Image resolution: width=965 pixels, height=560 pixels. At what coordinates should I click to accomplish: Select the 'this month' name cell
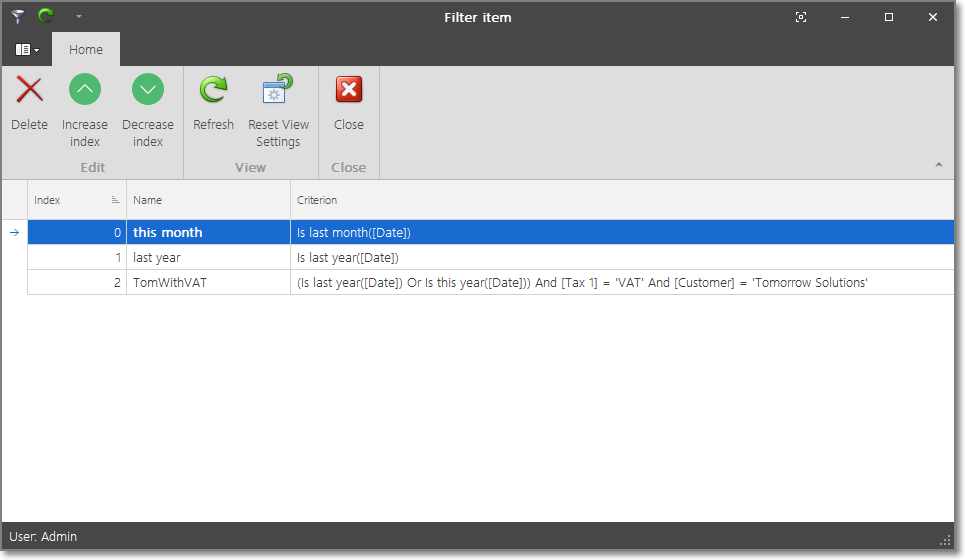click(209, 233)
